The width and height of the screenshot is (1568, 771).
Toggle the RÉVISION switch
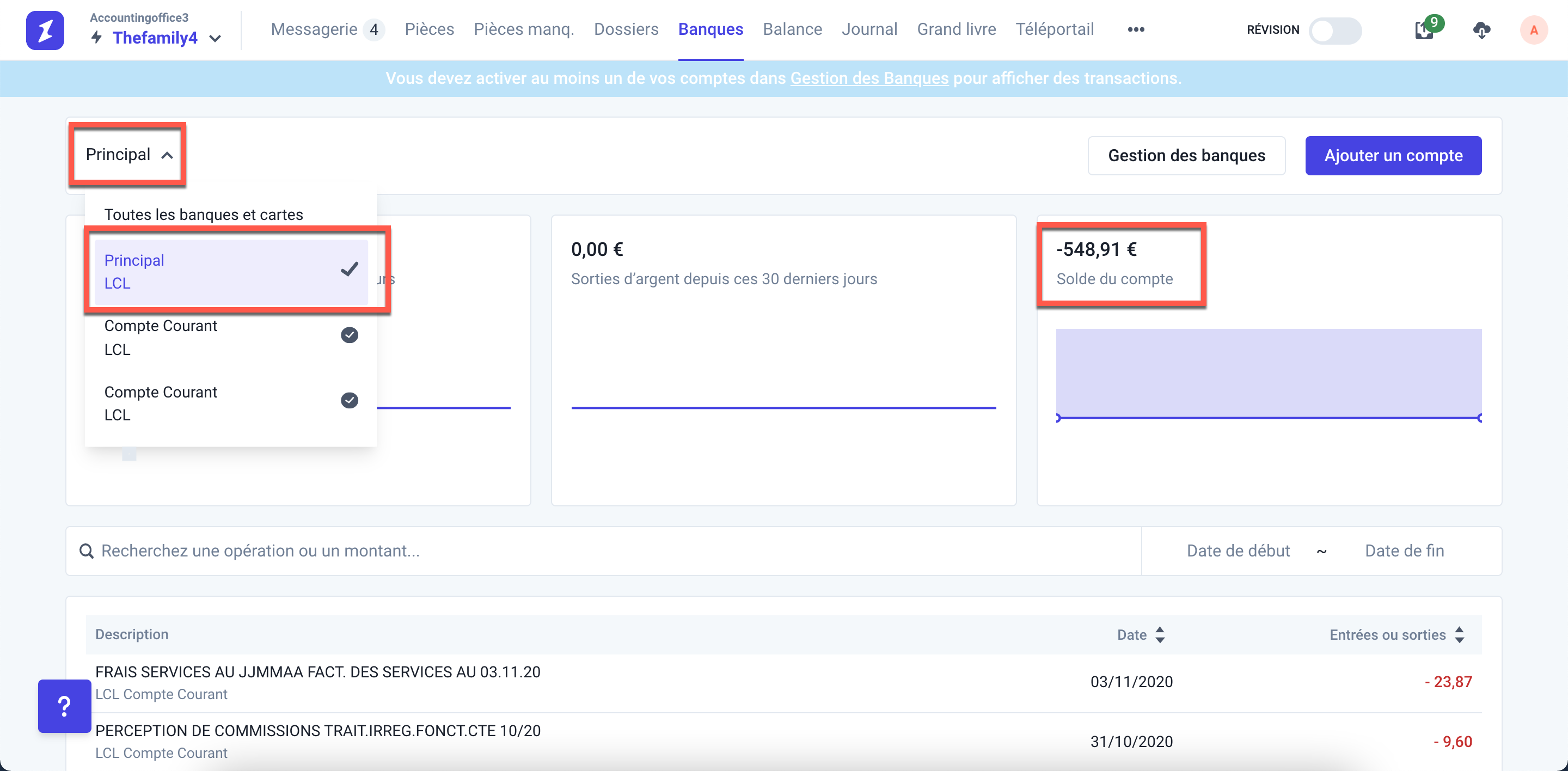coord(1335,30)
